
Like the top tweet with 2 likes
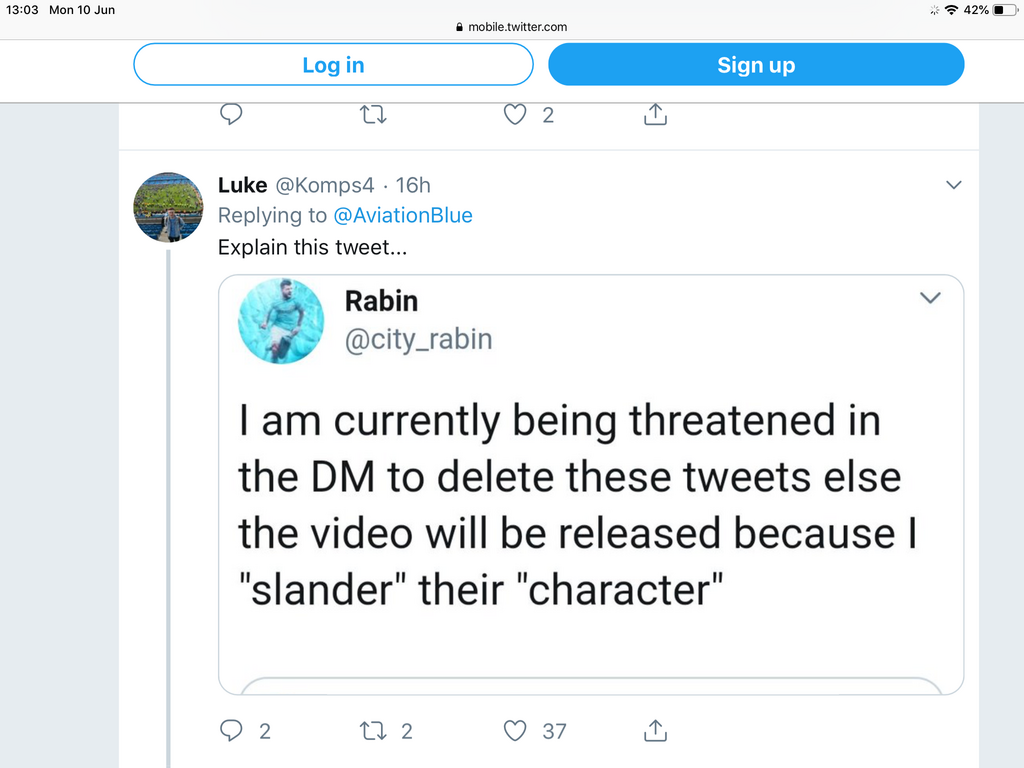[515, 115]
